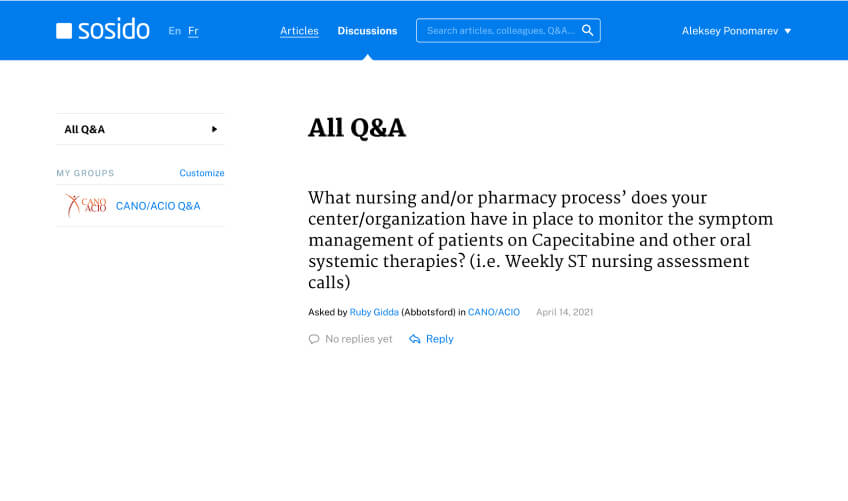The height and width of the screenshot is (501, 848).
Task: Click the search magnifier icon
Action: click(588, 30)
